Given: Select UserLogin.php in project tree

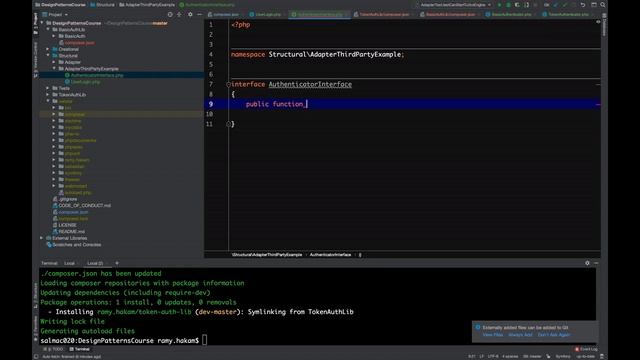Looking at the screenshot, I should [x=85, y=82].
